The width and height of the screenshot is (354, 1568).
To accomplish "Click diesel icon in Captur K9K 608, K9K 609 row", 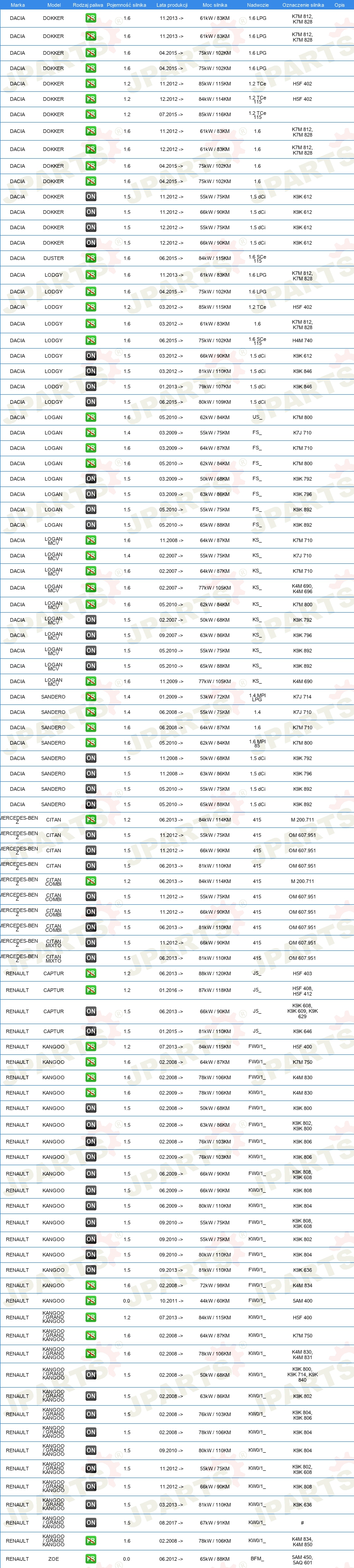I will [91, 1011].
